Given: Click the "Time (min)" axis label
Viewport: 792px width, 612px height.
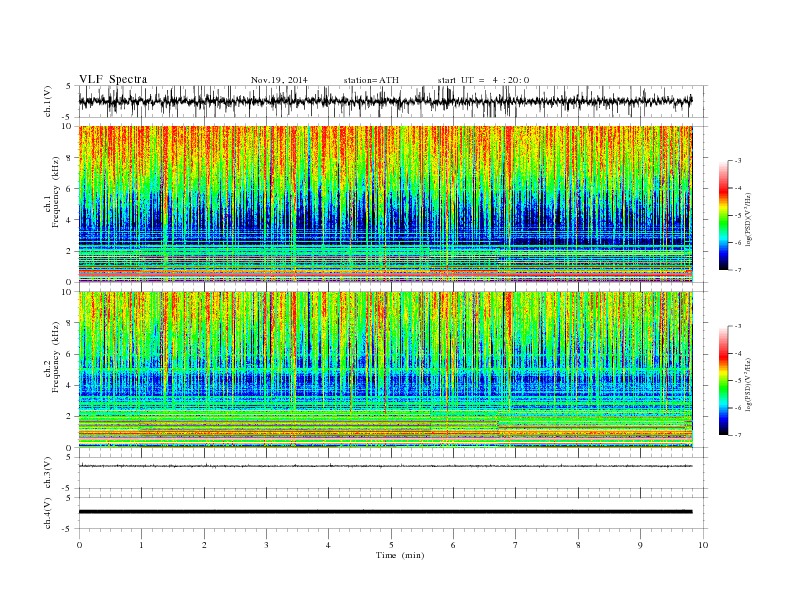Looking at the screenshot, I should (400, 555).
